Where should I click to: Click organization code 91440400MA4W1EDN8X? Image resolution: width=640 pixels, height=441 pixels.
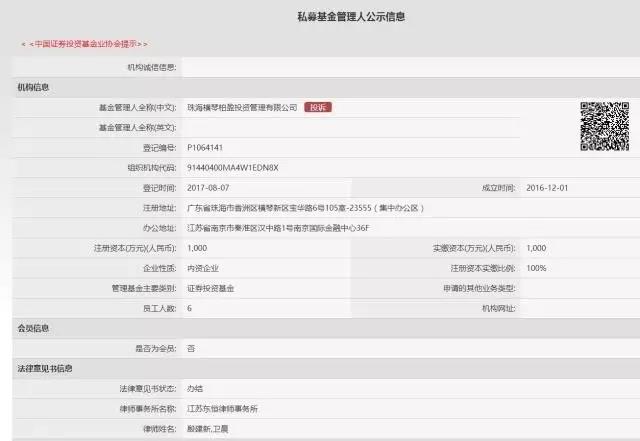(x=233, y=167)
